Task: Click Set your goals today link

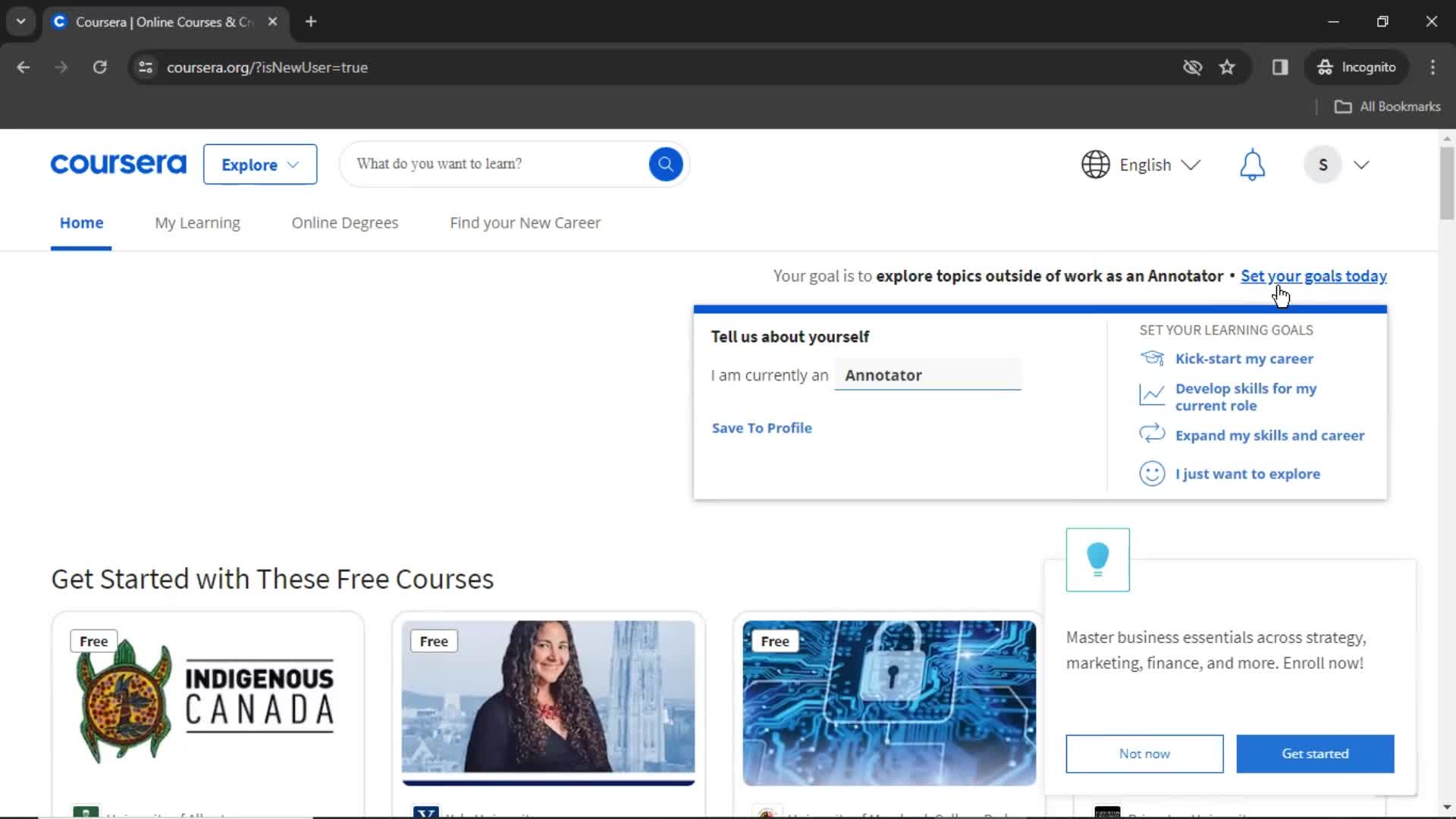Action: pos(1313,275)
